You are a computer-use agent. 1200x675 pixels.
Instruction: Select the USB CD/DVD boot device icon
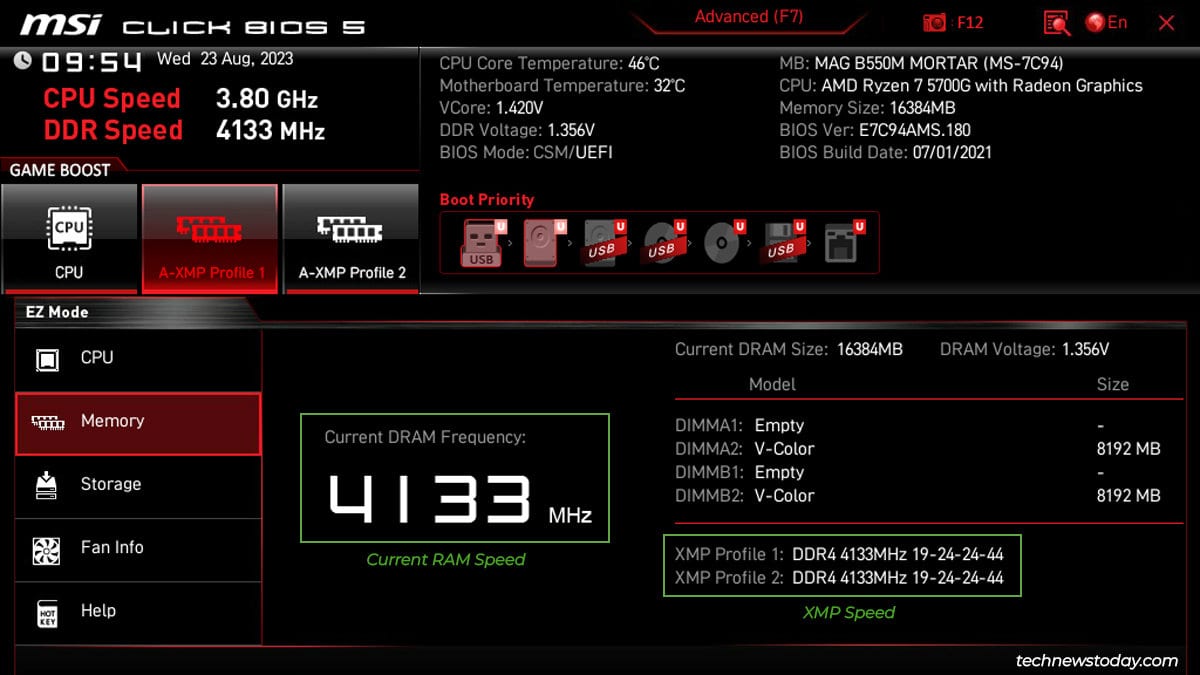point(663,242)
